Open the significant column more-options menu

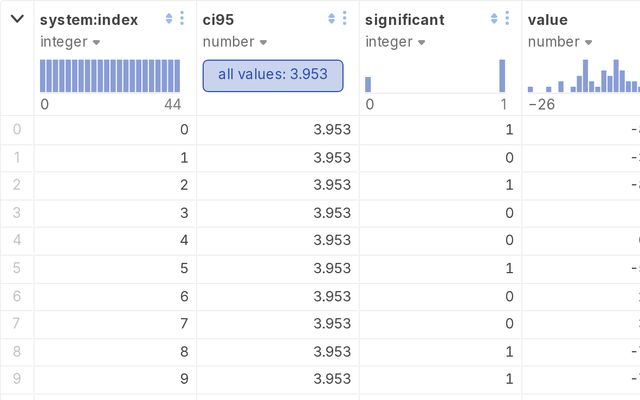click(x=507, y=19)
